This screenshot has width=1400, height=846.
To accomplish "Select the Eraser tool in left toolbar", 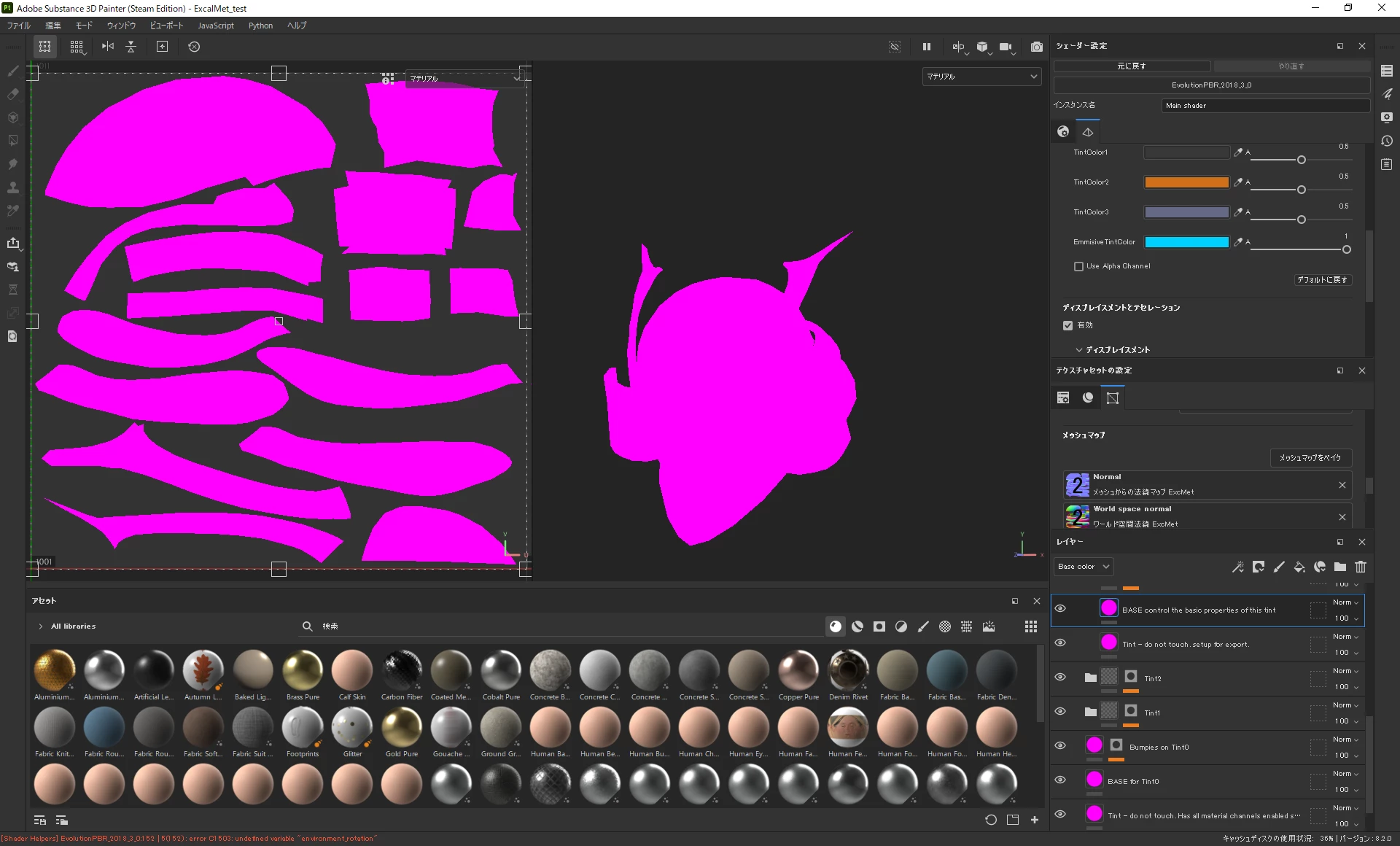I will 12,94.
